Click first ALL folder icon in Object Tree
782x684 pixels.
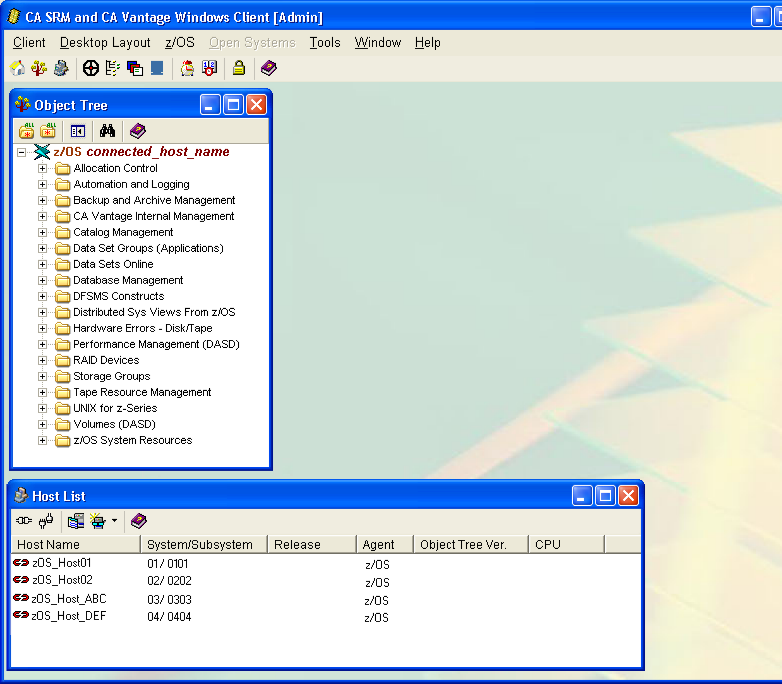pos(27,131)
